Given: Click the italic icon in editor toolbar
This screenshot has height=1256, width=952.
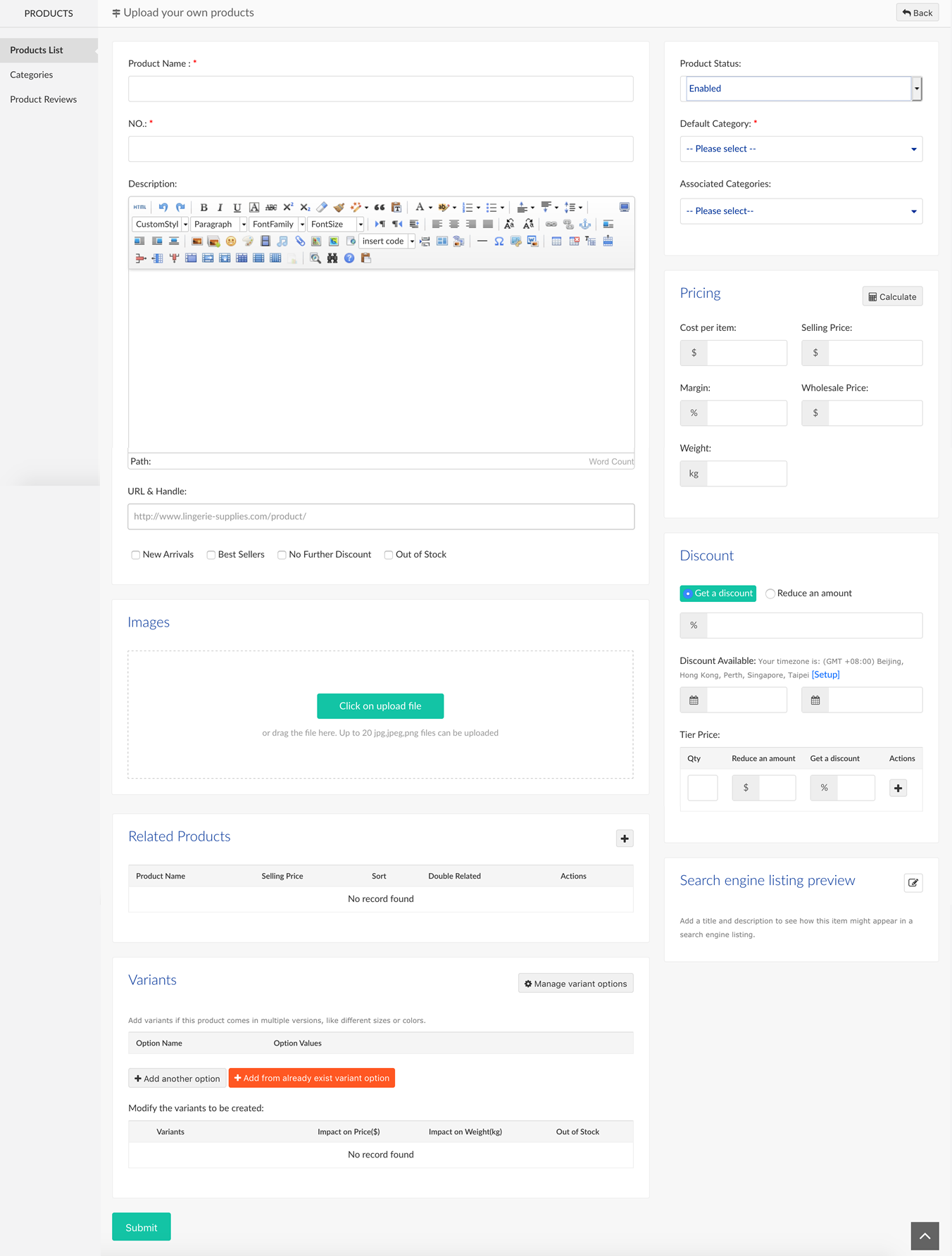Looking at the screenshot, I should [x=220, y=208].
